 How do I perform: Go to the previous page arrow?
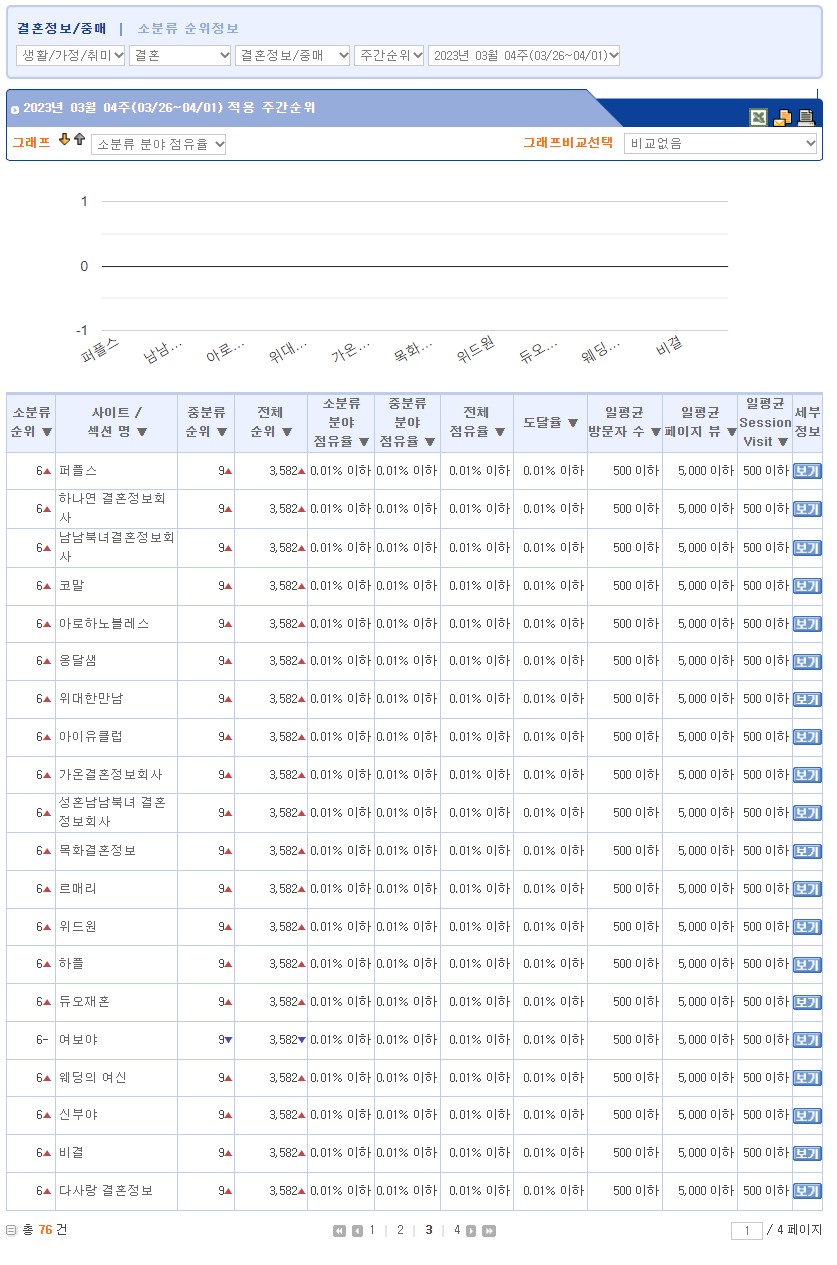(x=357, y=1231)
